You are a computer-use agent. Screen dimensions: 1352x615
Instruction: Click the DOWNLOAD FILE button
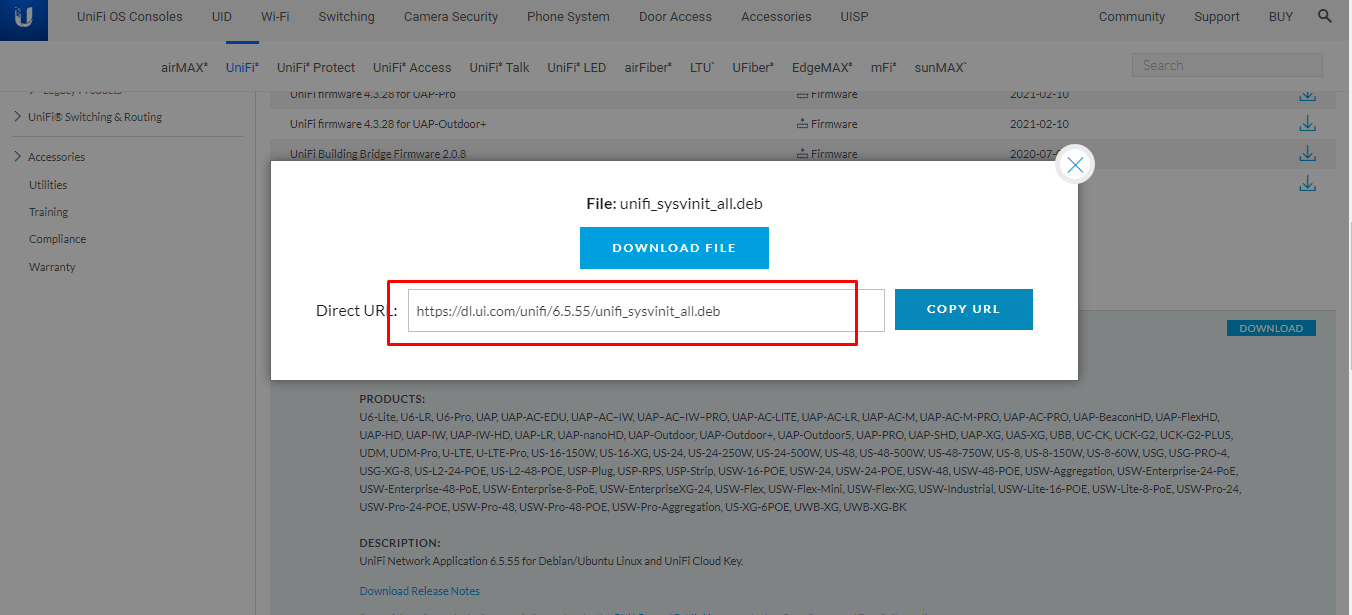[674, 247]
